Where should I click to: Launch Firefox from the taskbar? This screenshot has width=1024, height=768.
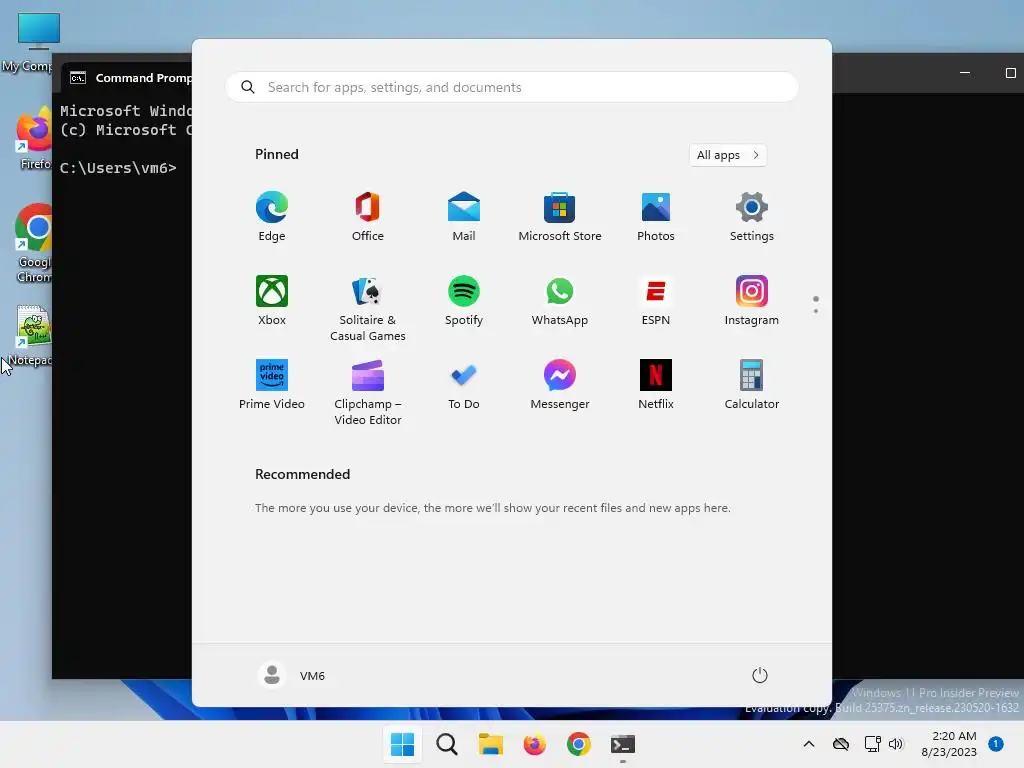pyautogui.click(x=534, y=744)
